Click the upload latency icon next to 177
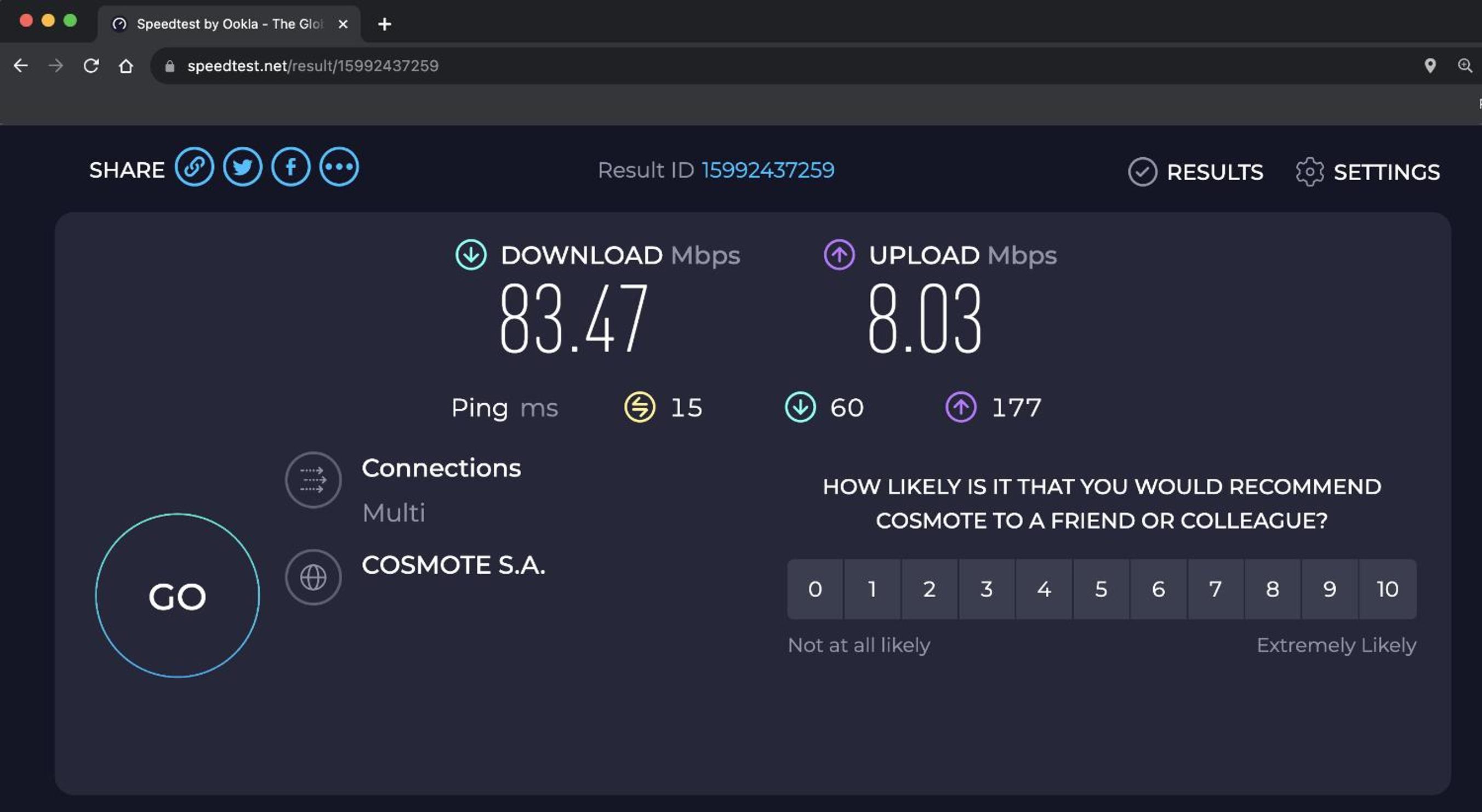 point(961,407)
